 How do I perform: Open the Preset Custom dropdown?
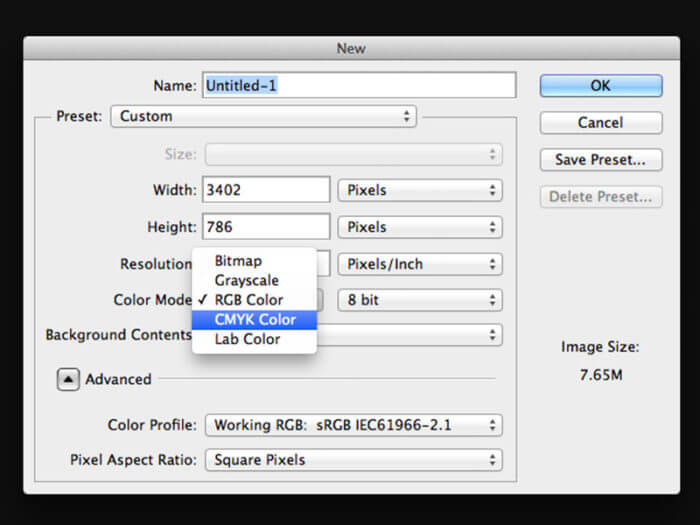coord(263,116)
